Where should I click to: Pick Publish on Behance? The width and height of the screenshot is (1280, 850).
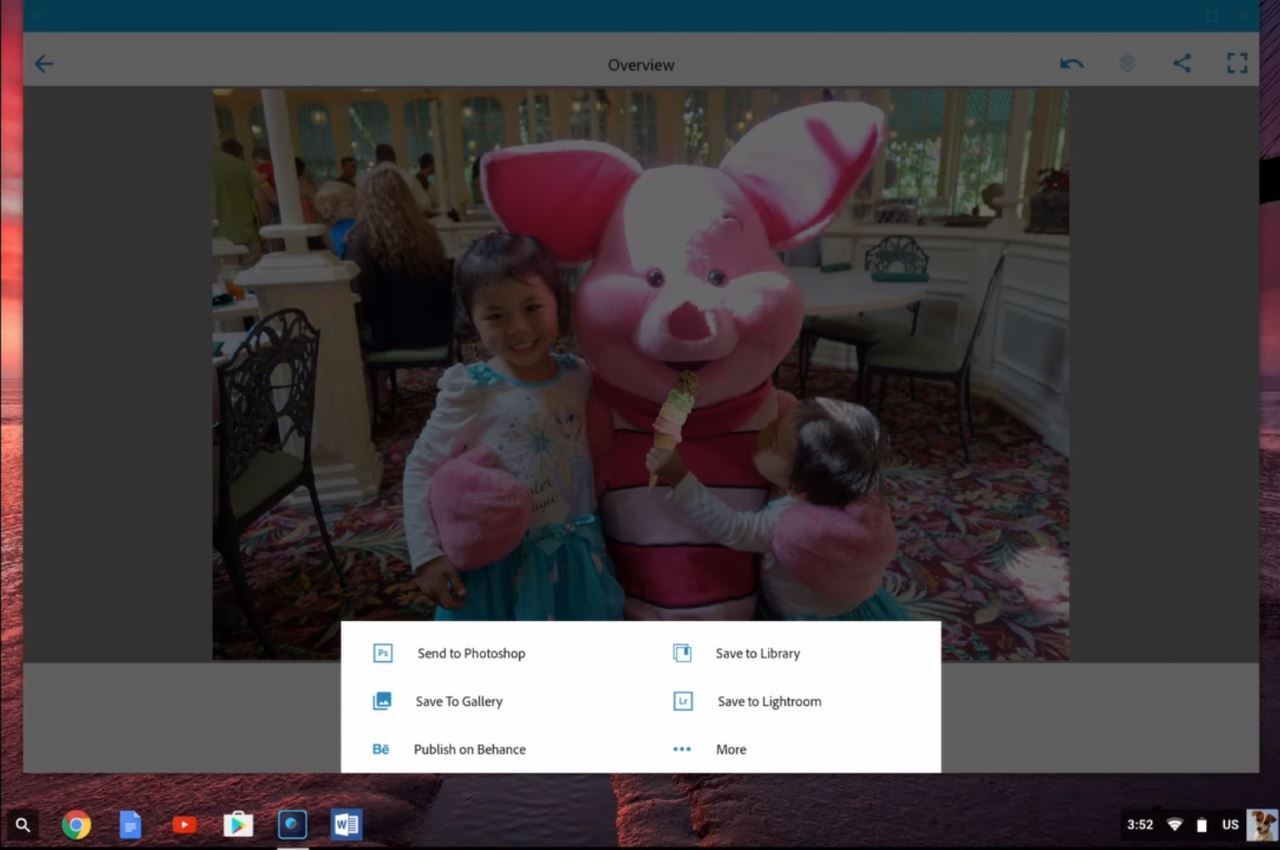click(470, 749)
